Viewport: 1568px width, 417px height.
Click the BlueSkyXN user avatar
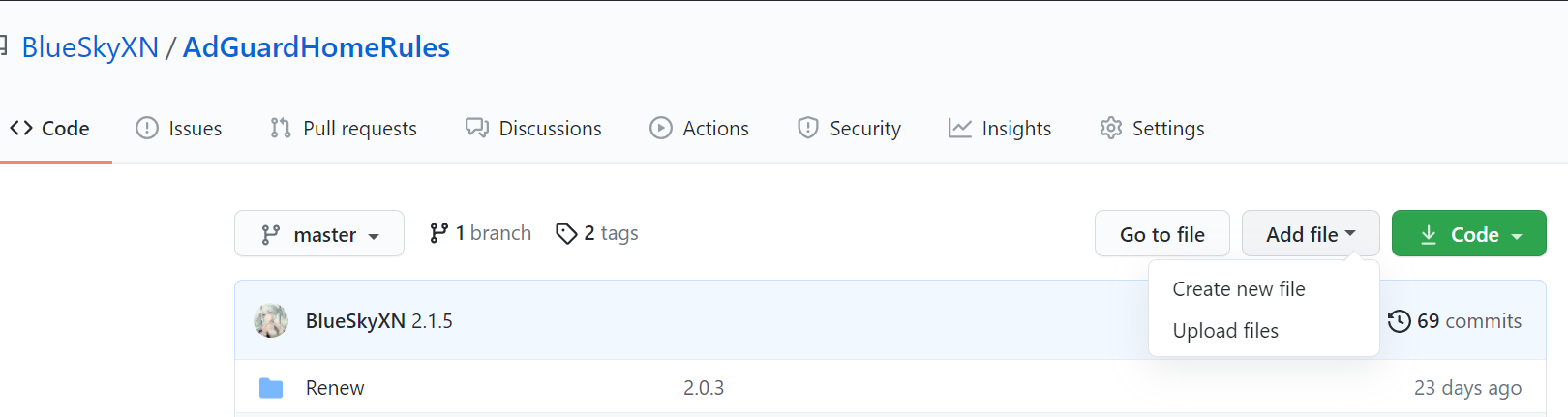(x=271, y=320)
